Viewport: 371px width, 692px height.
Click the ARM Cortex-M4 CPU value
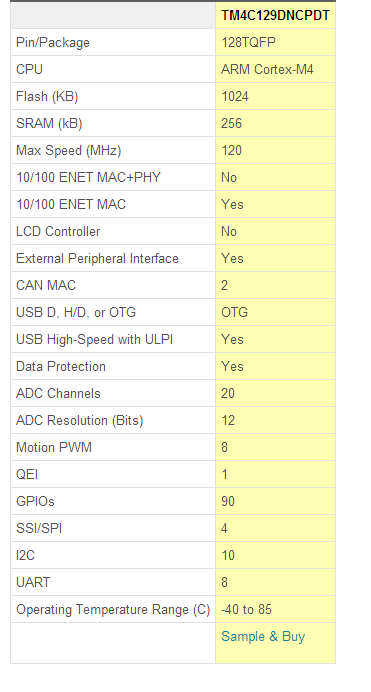(x=267, y=69)
